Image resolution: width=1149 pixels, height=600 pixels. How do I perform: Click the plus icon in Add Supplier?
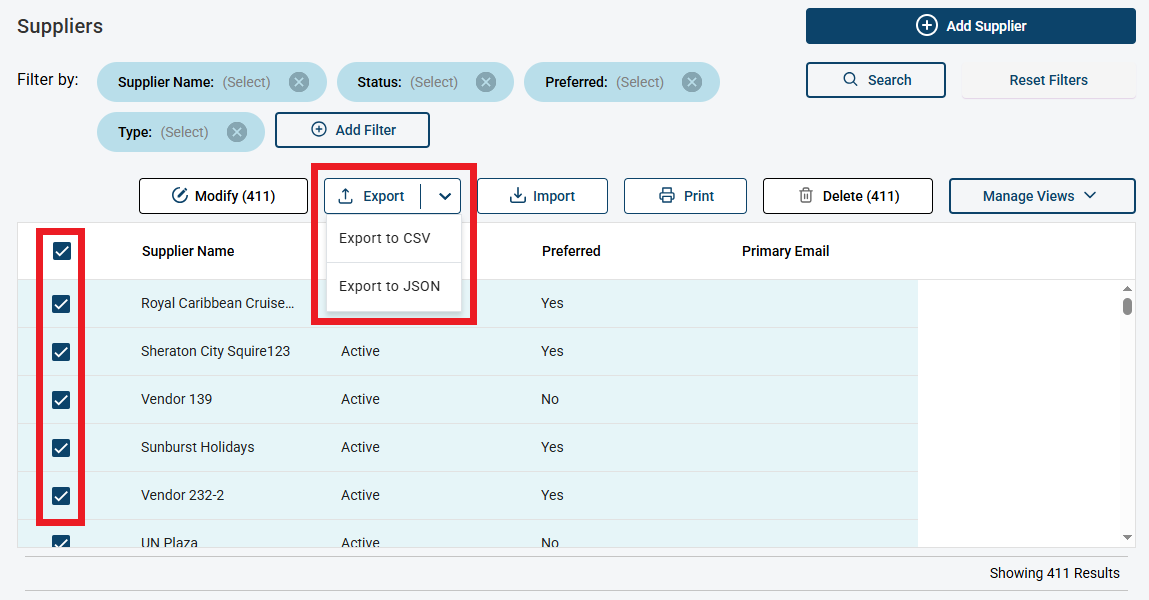tap(926, 26)
